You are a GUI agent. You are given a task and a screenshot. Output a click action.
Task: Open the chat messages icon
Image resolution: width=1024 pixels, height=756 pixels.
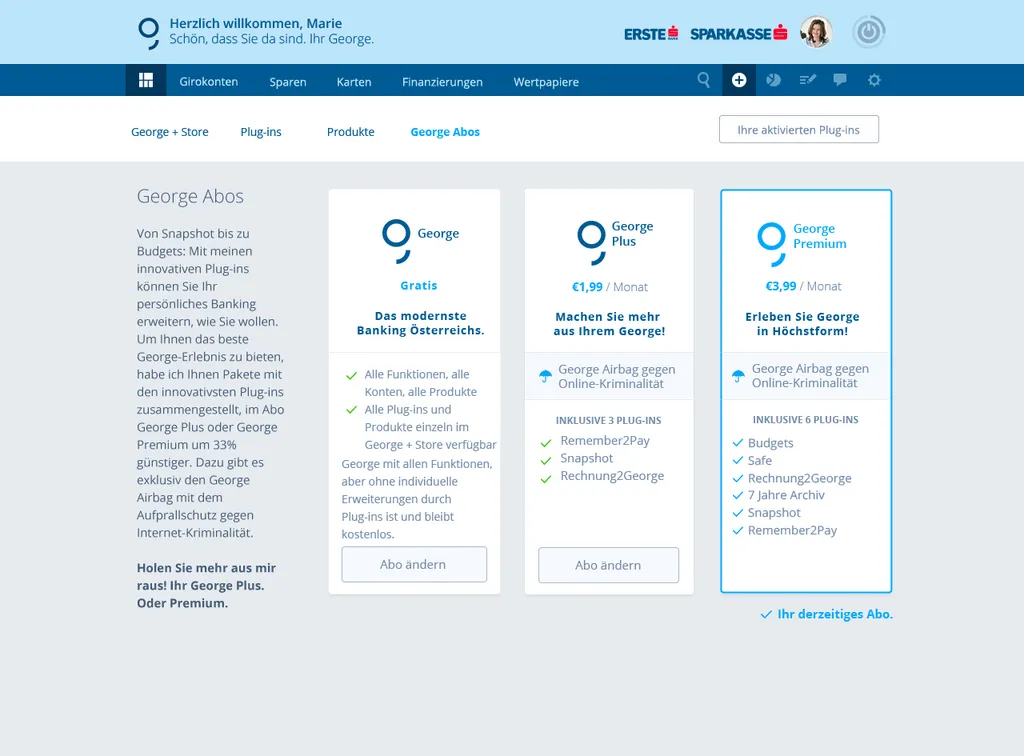click(x=840, y=80)
